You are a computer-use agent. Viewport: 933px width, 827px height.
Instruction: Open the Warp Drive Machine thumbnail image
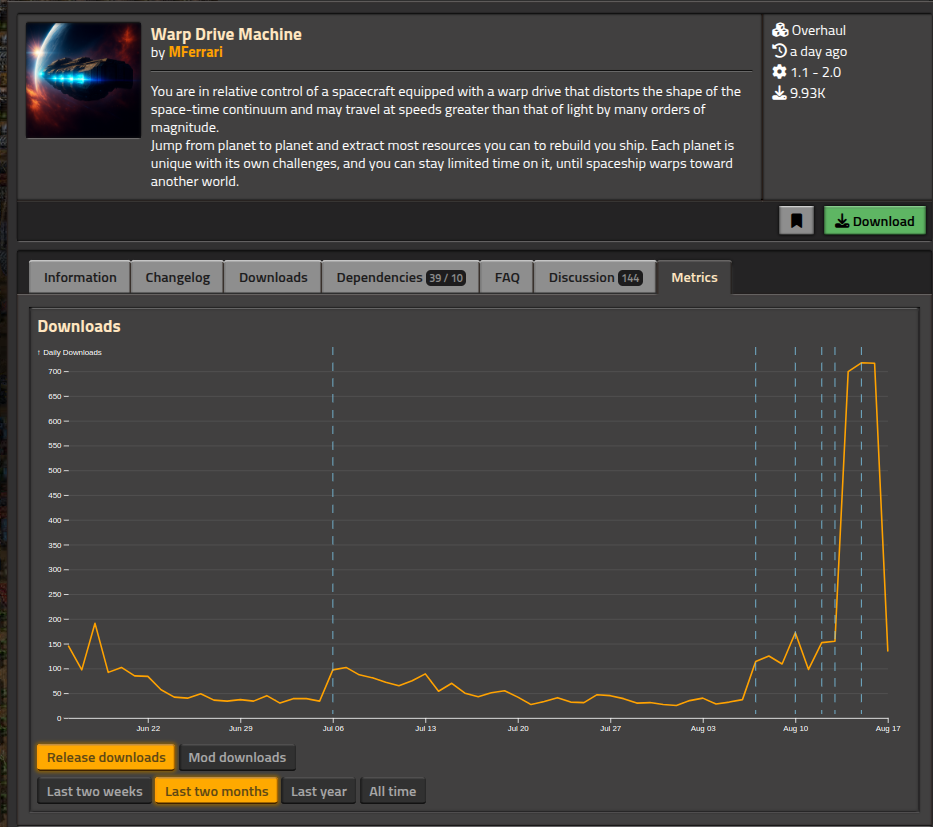pos(83,80)
